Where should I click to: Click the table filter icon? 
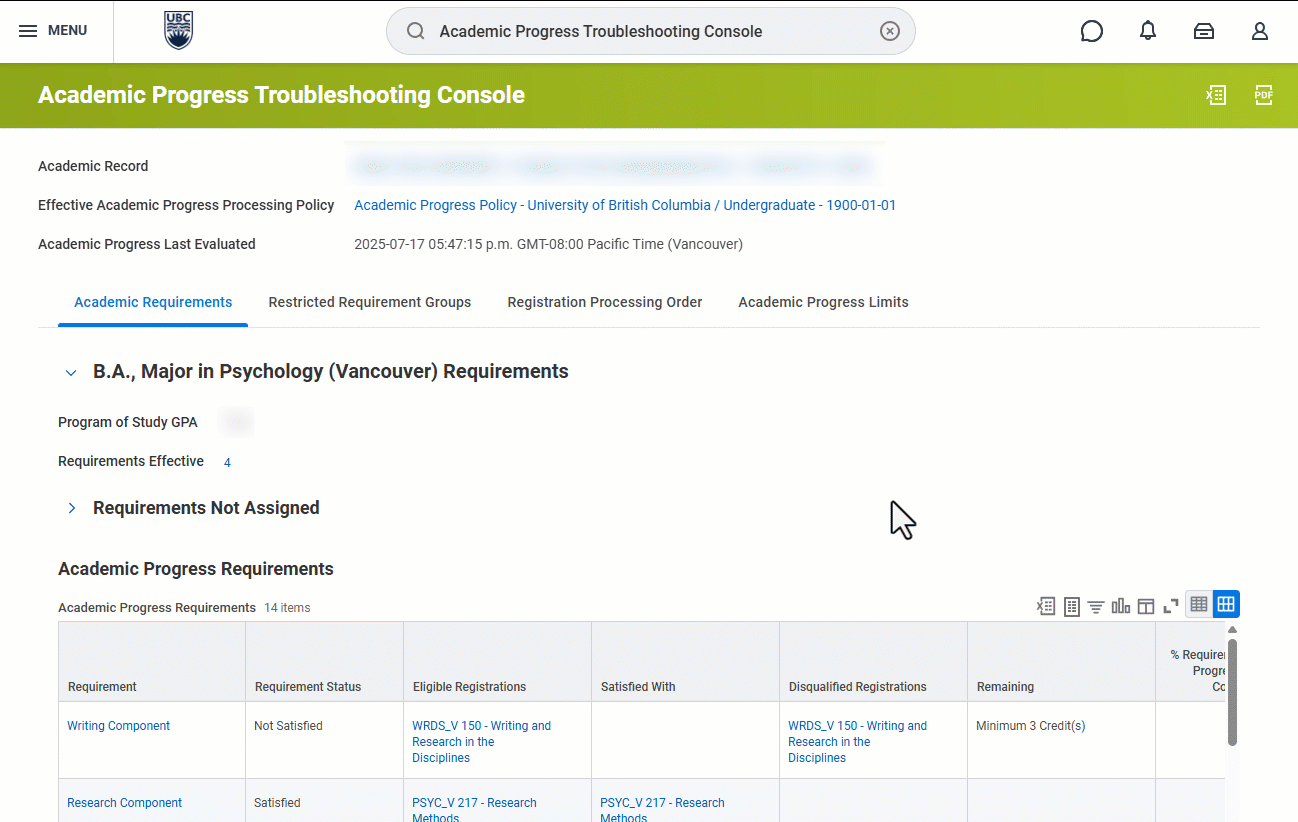pos(1096,606)
